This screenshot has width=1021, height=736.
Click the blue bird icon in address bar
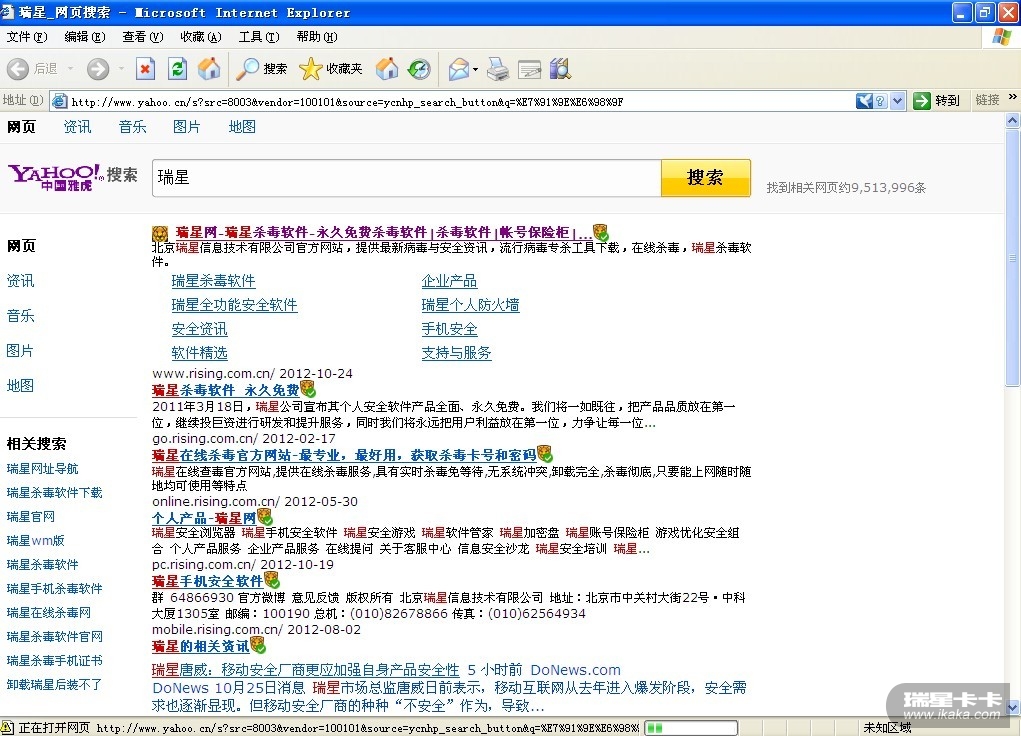tap(864, 101)
